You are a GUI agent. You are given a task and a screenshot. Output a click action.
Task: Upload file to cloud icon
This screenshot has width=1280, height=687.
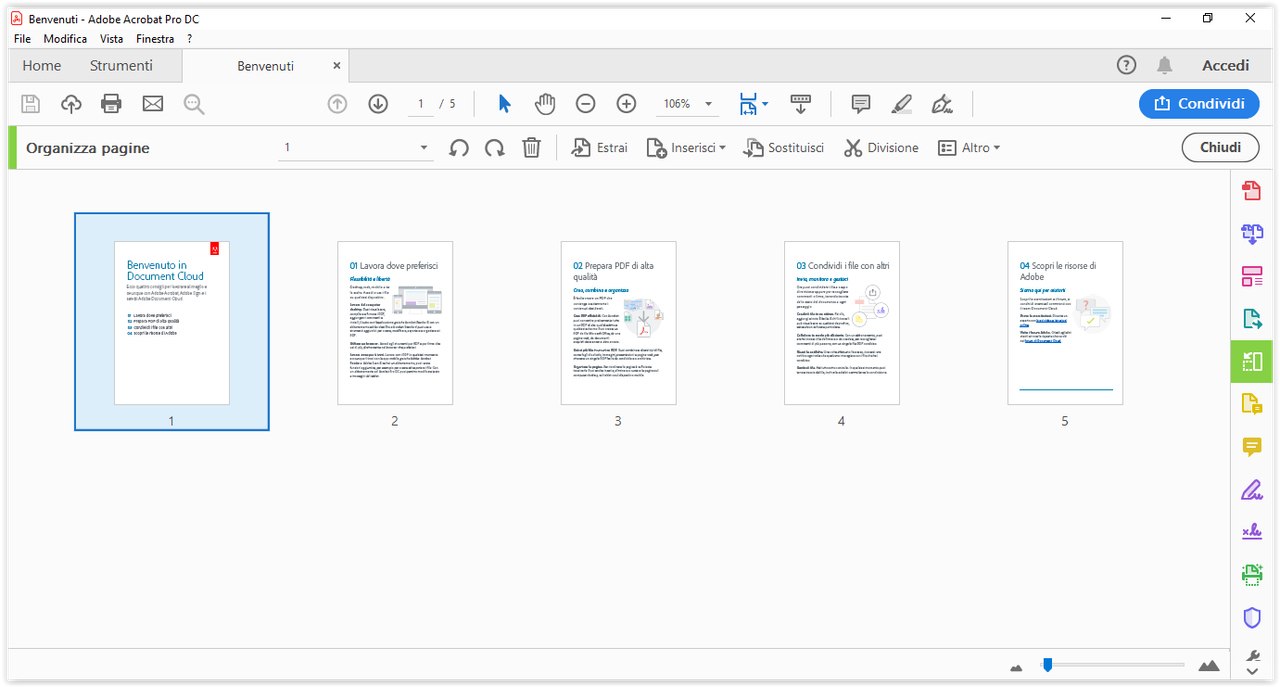(x=71, y=104)
